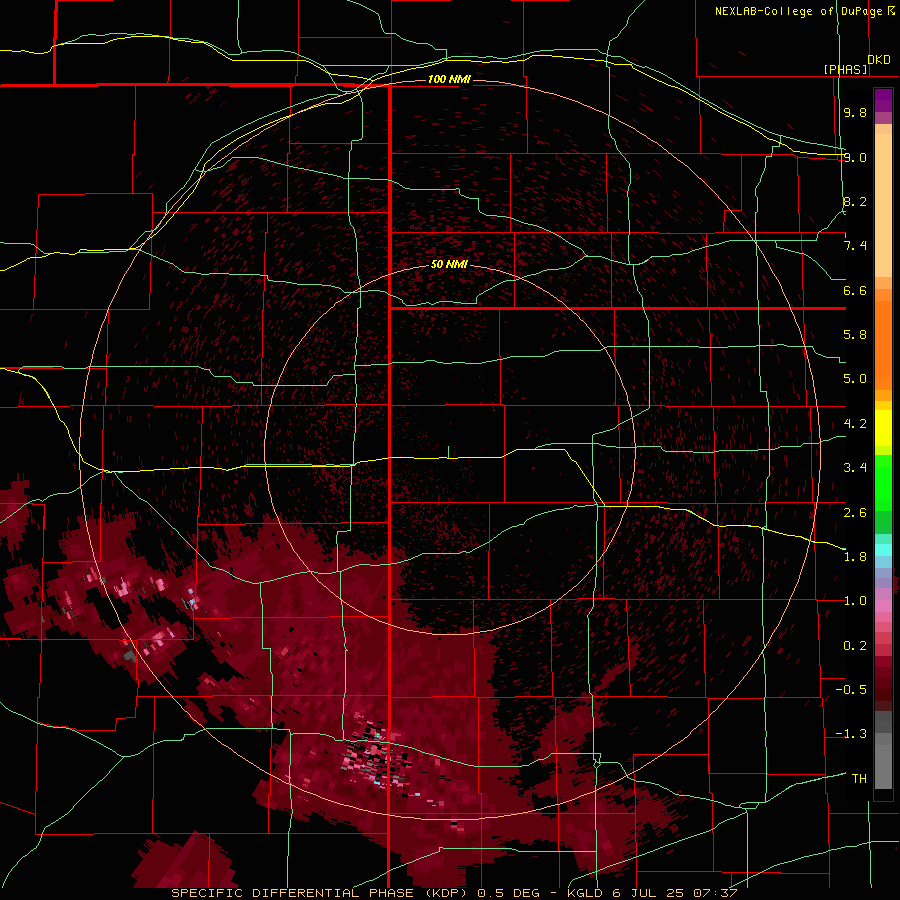Select the -0.5 scale value

point(851,690)
